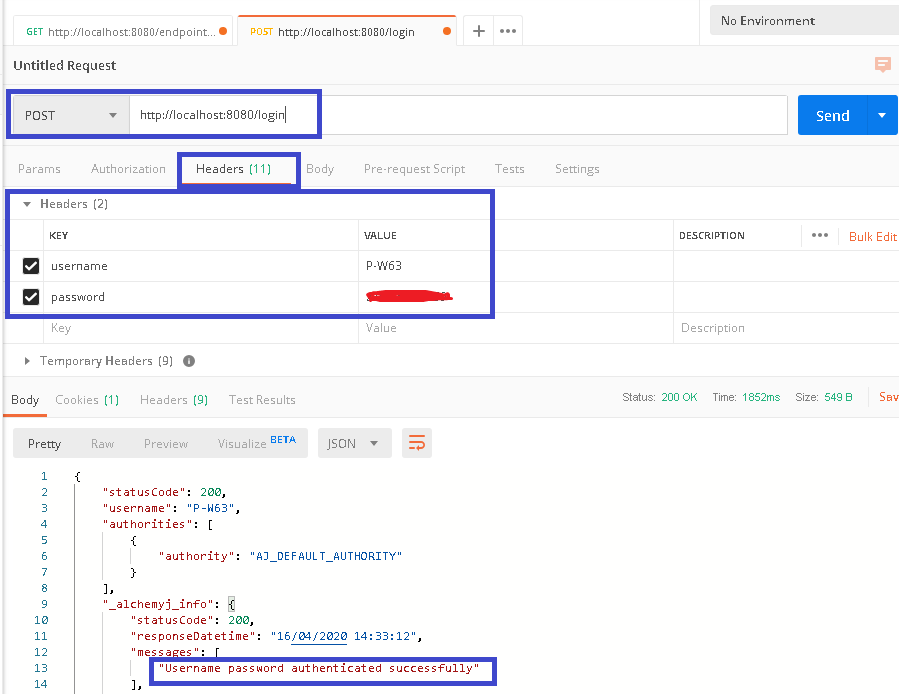This screenshot has width=899, height=694.
Task: Click the 1852ms response time value
Action: tap(761, 397)
